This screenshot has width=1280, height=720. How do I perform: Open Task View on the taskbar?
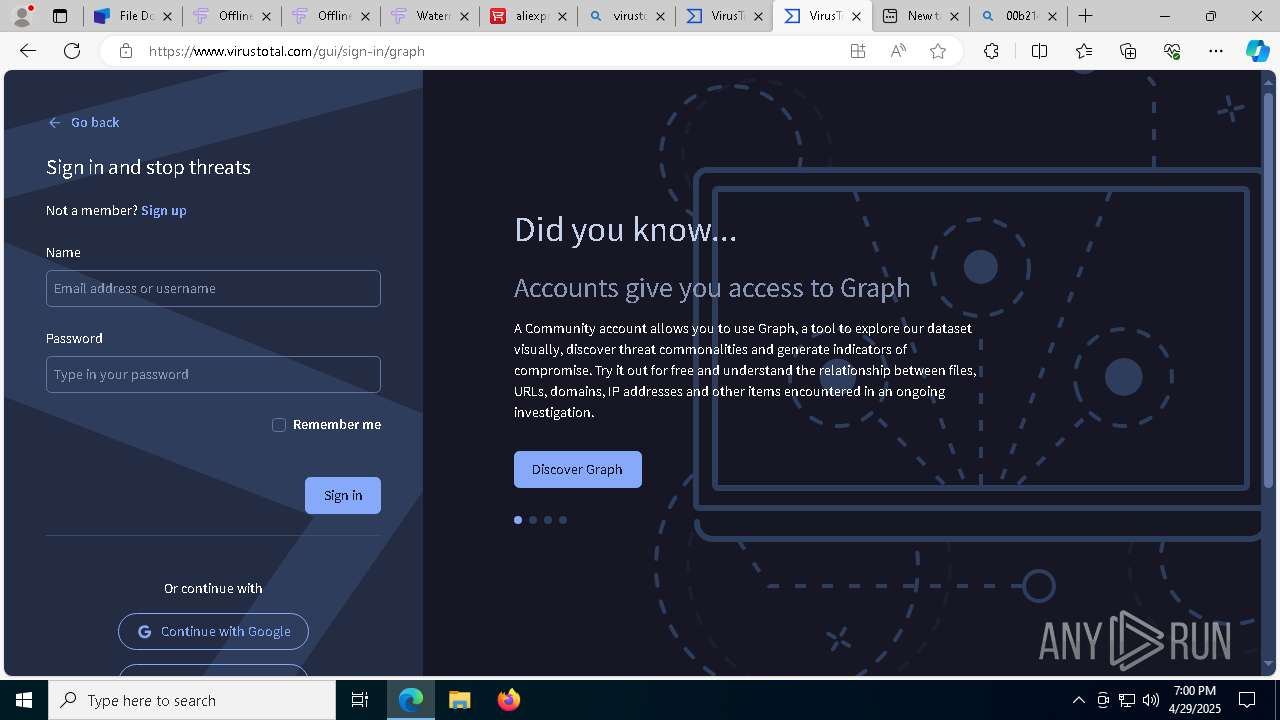[360, 700]
